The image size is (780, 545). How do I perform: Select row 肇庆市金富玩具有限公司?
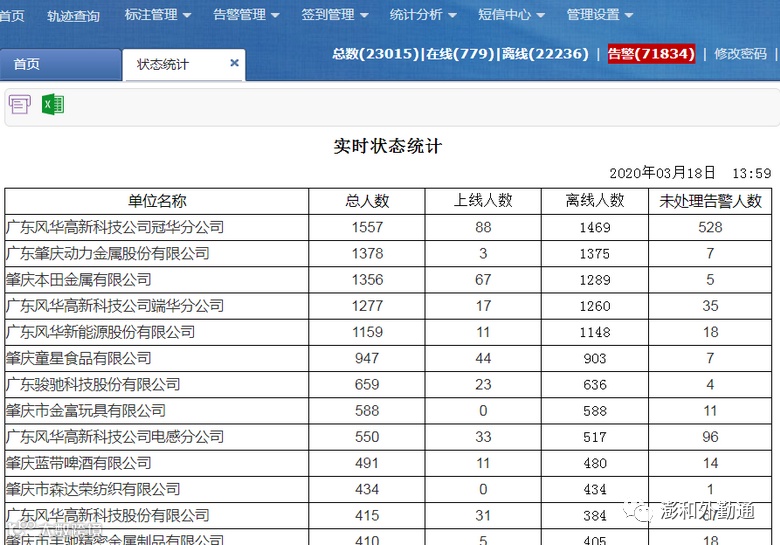click(388, 411)
